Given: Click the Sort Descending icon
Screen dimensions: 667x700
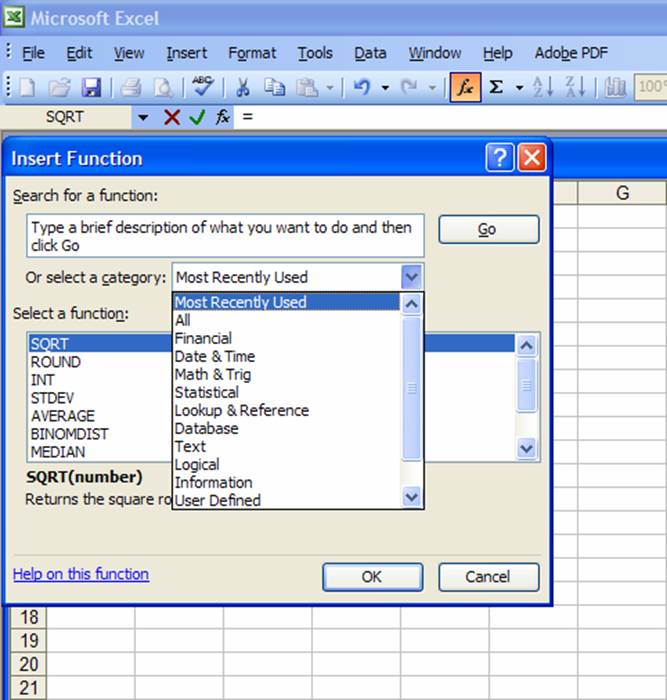Looking at the screenshot, I should point(575,87).
